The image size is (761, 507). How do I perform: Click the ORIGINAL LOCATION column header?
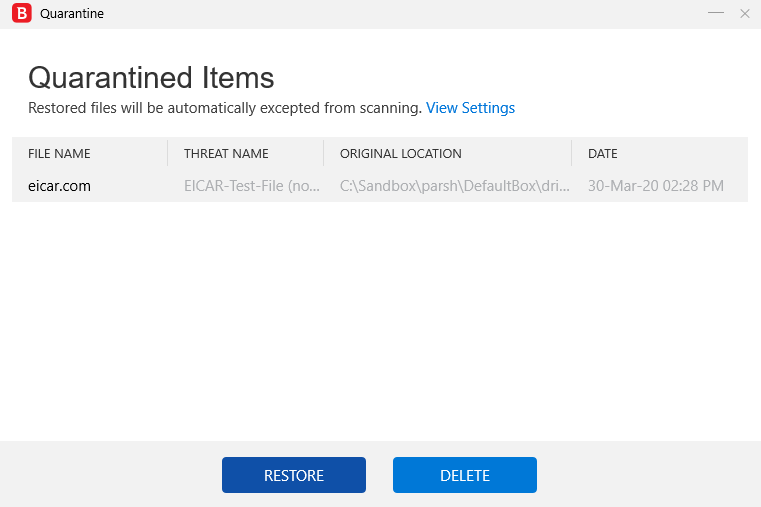pos(400,154)
